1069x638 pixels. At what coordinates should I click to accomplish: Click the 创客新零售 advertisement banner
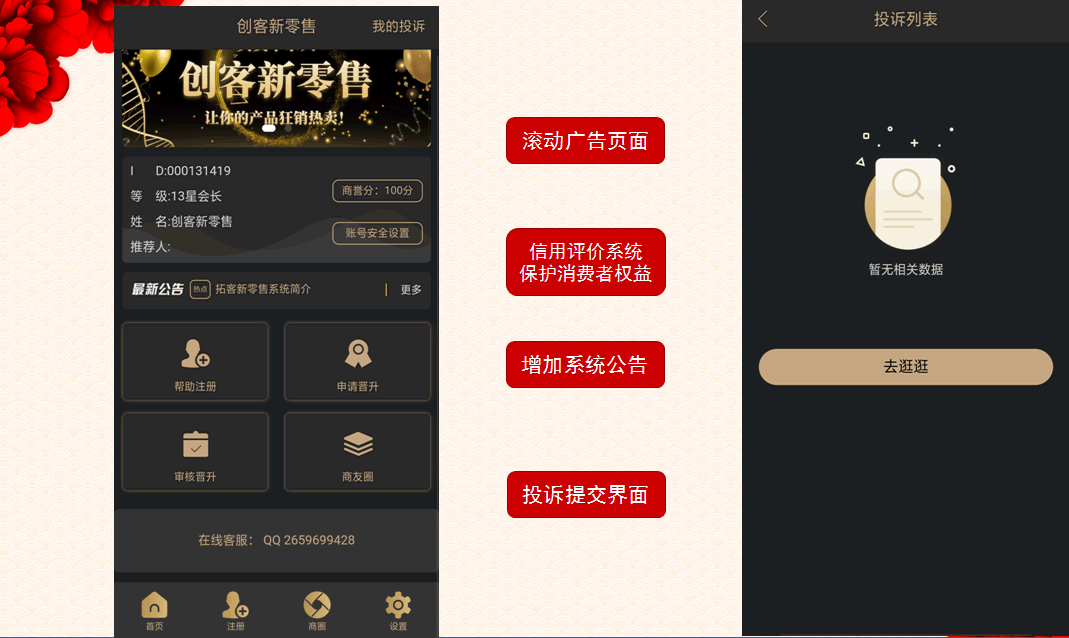[276, 97]
